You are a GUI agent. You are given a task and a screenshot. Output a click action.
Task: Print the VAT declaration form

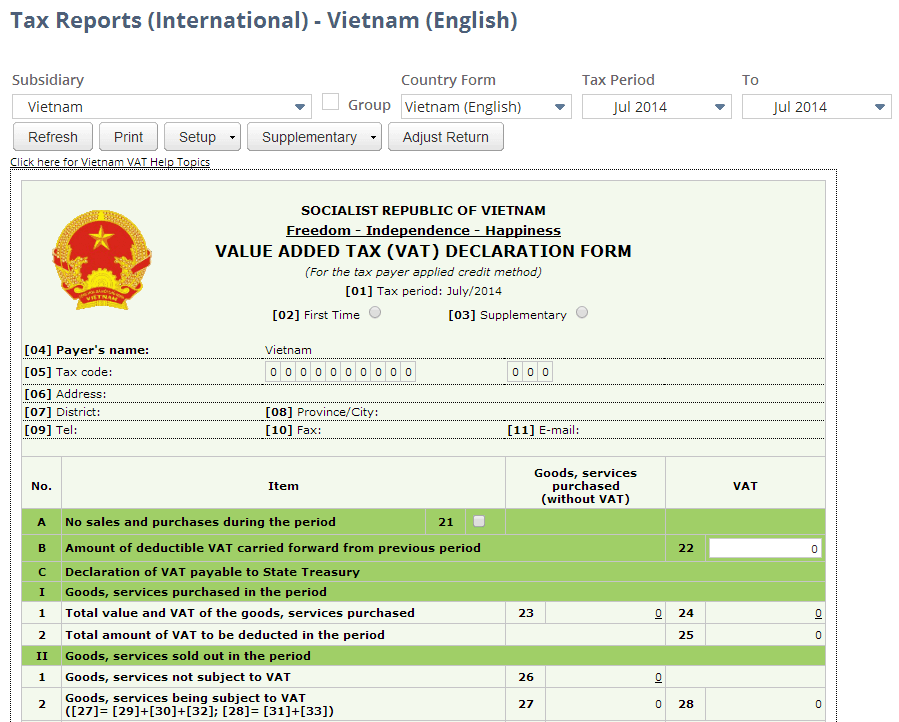128,137
